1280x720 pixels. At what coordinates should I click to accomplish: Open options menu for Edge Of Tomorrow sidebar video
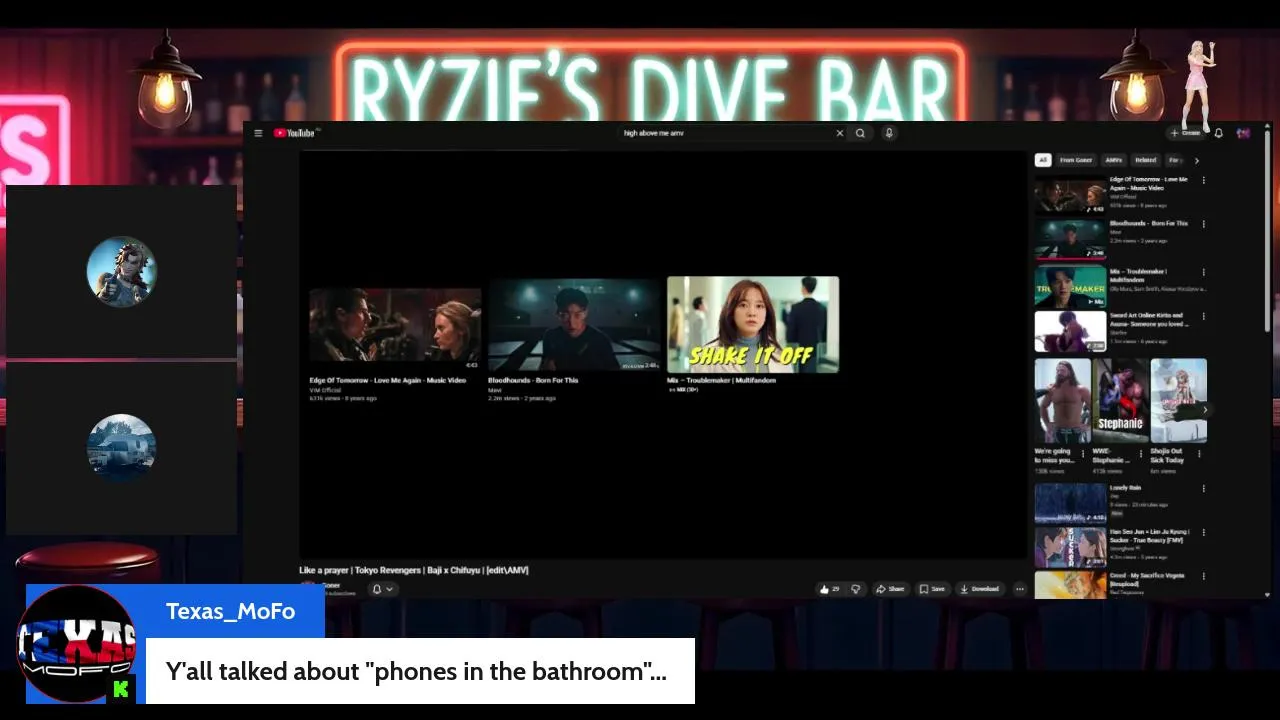(x=1203, y=180)
